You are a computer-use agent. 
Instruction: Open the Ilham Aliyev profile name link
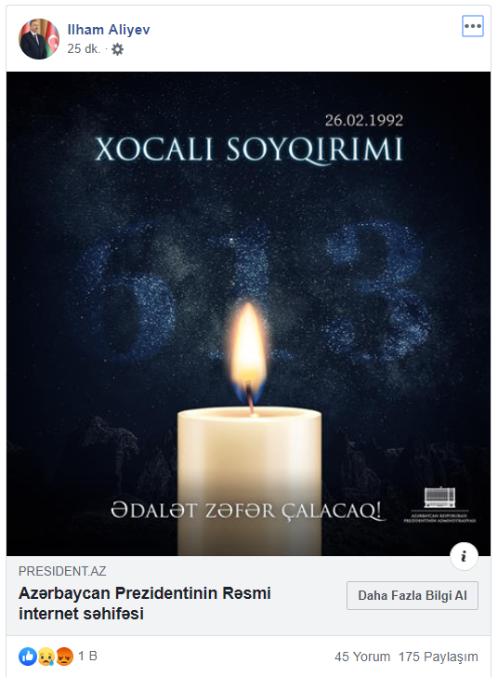click(108, 29)
